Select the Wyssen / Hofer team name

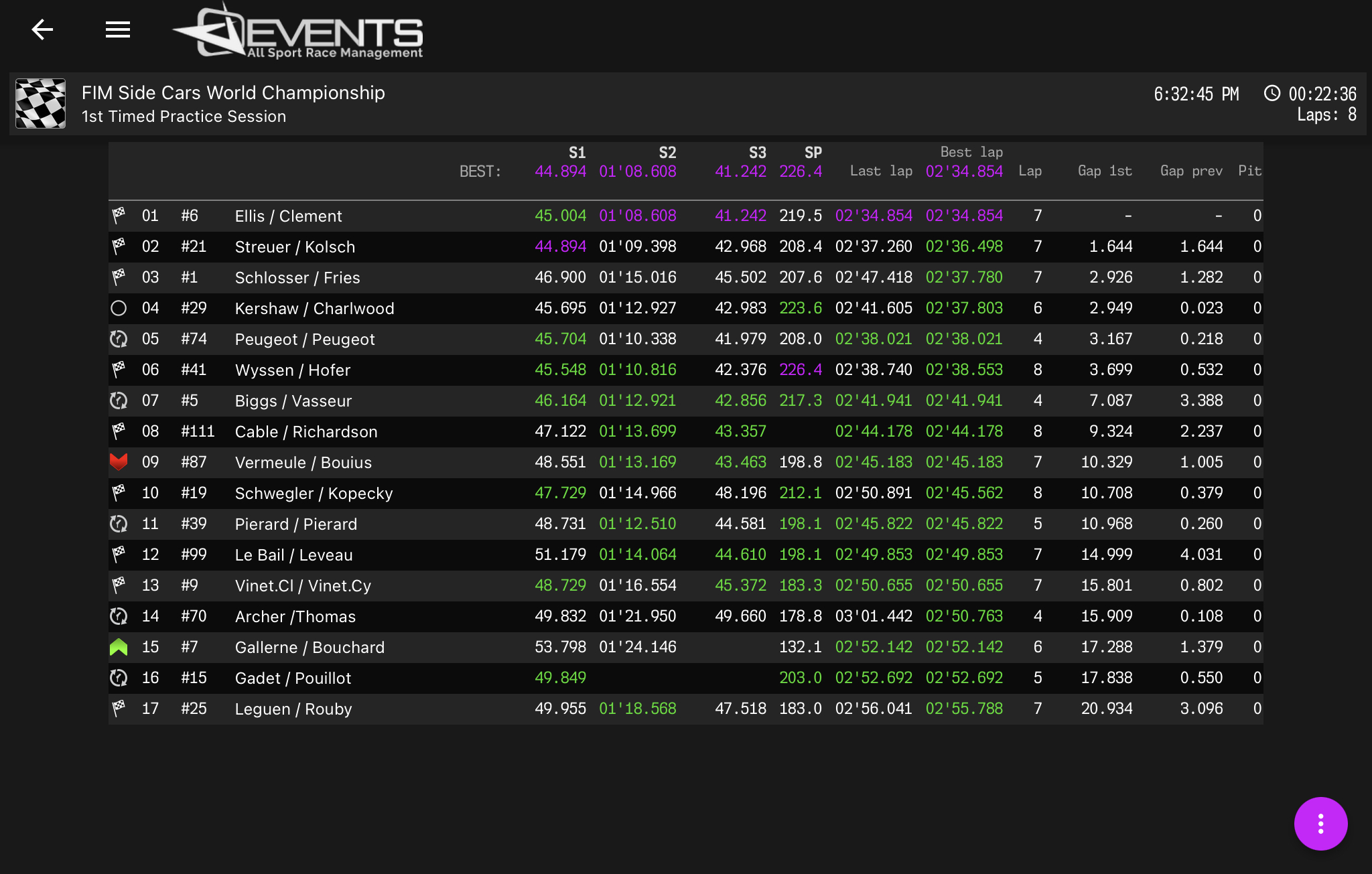pyautogui.click(x=293, y=370)
